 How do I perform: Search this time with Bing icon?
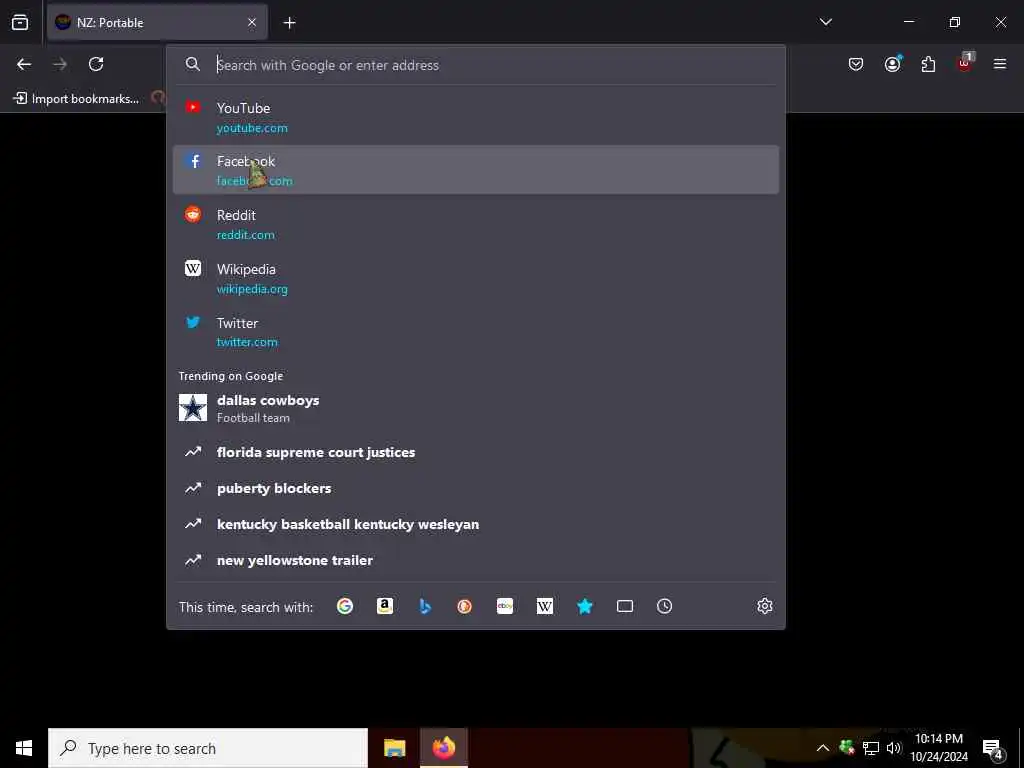click(x=424, y=606)
